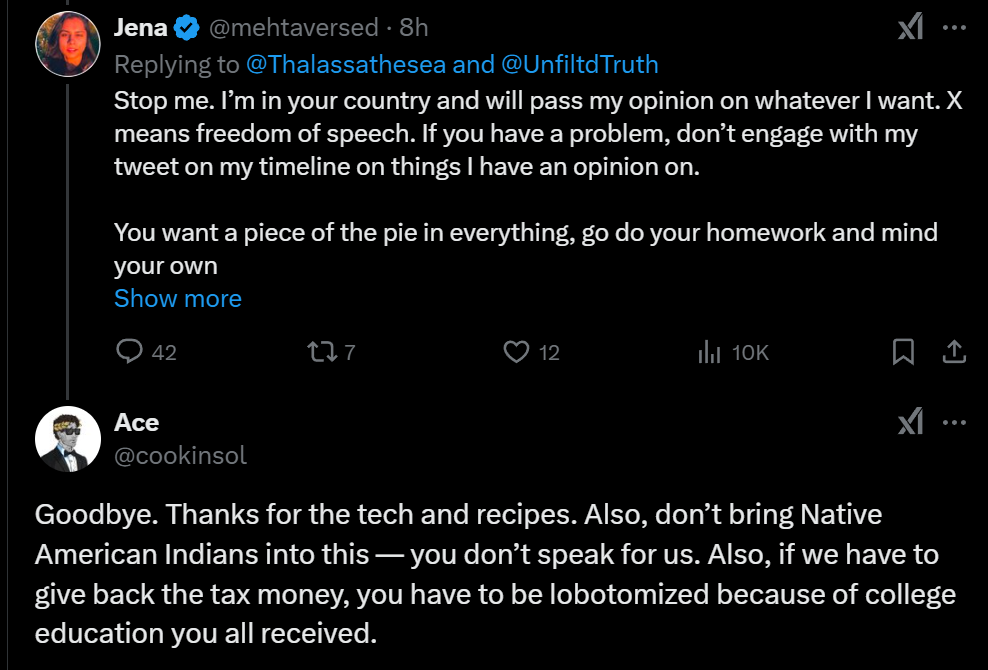Open Jena's display name link
This screenshot has height=670, width=988.
pos(141,28)
